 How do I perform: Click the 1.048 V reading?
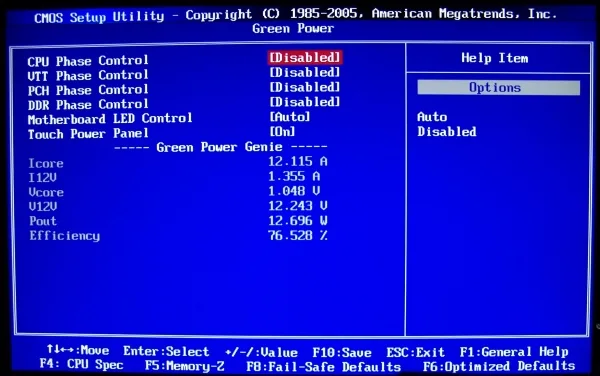(x=294, y=191)
